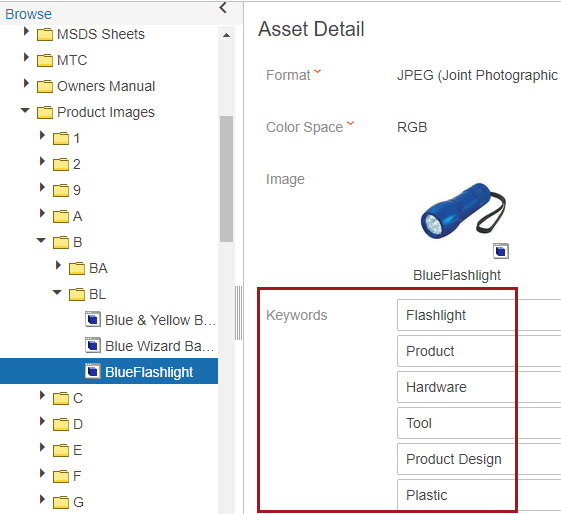Expand the MTC folder node
This screenshot has height=514, width=561.
(x=26, y=57)
